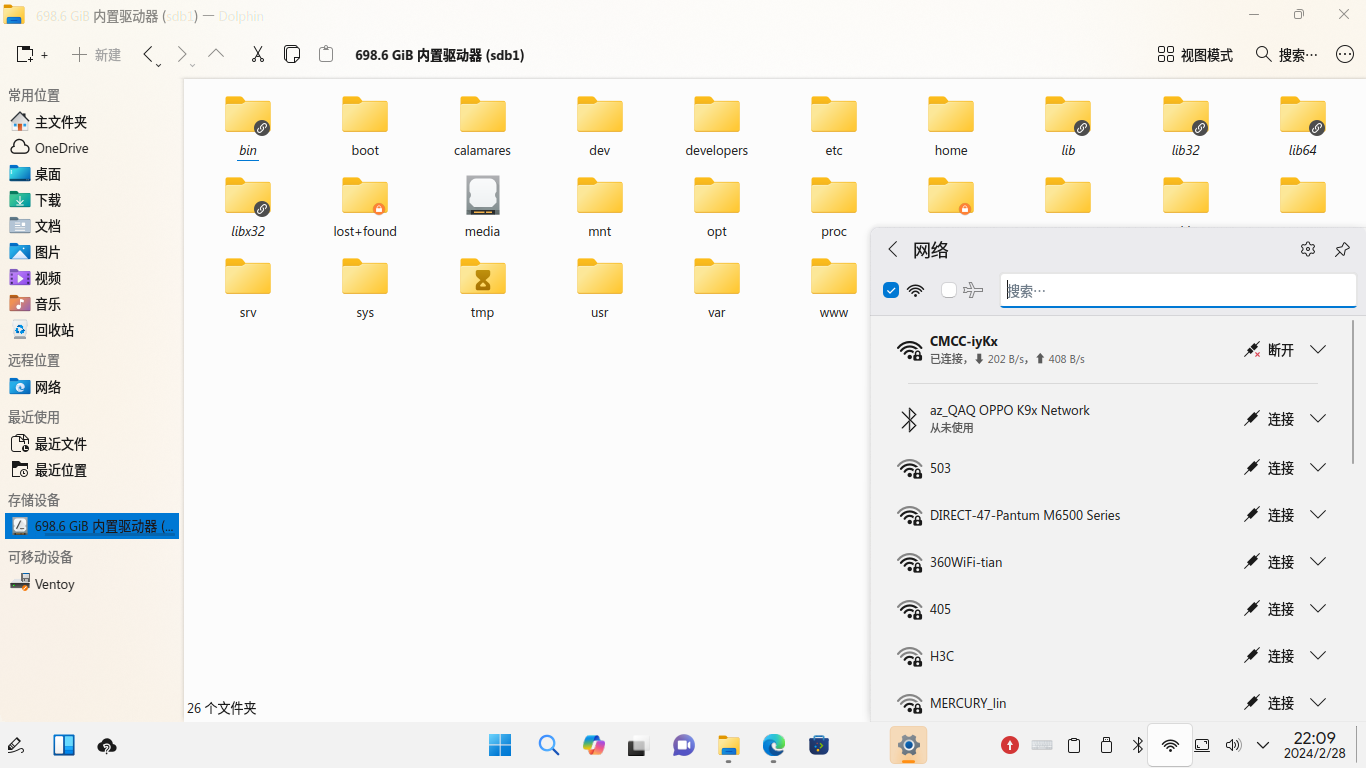Open the view mode menu
This screenshot has width=1366, height=768.
pos(1195,55)
